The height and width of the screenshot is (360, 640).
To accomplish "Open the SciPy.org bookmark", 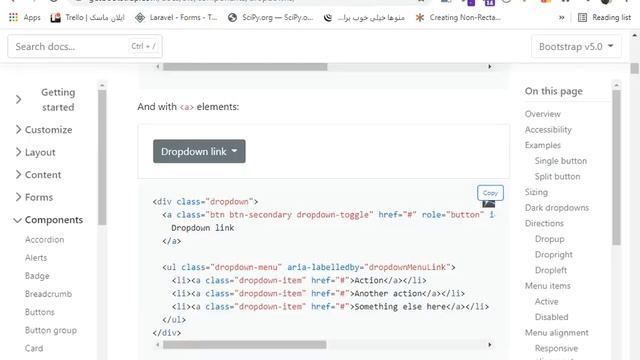I will [271, 18].
